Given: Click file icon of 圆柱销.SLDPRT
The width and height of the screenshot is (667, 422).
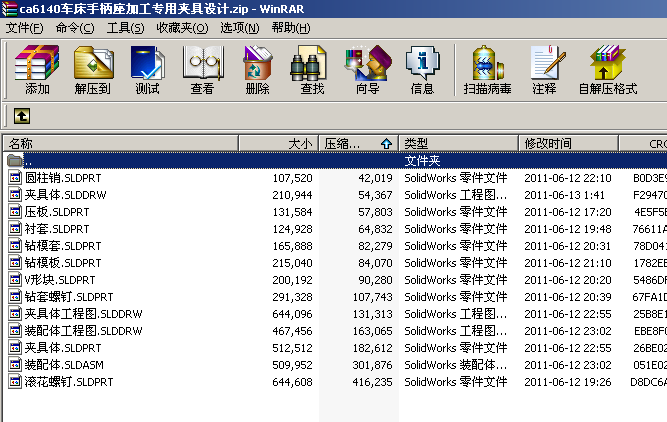Looking at the screenshot, I should pos(15,177).
